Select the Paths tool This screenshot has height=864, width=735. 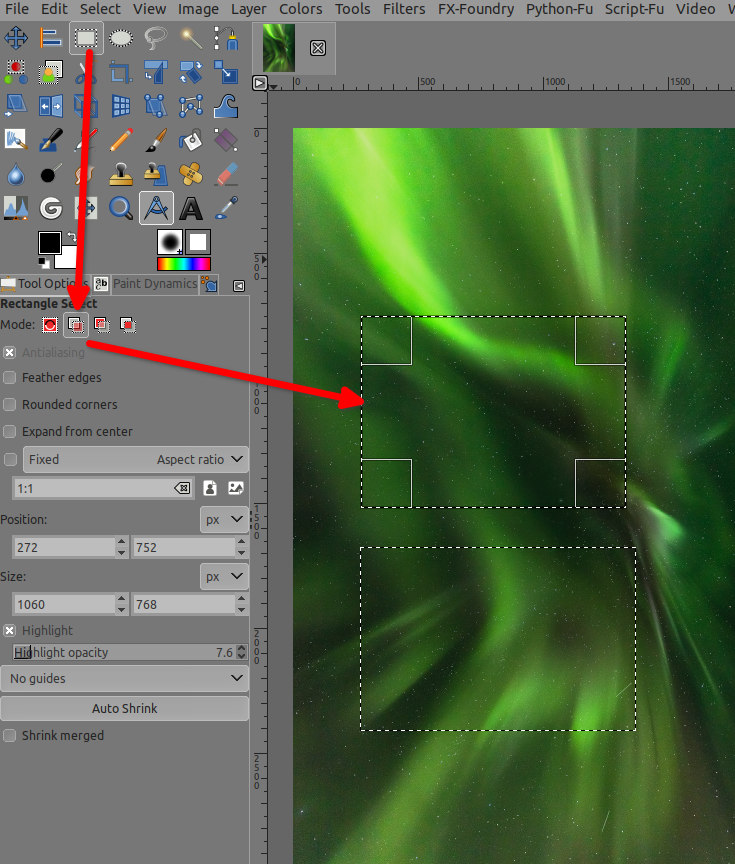click(x=226, y=38)
